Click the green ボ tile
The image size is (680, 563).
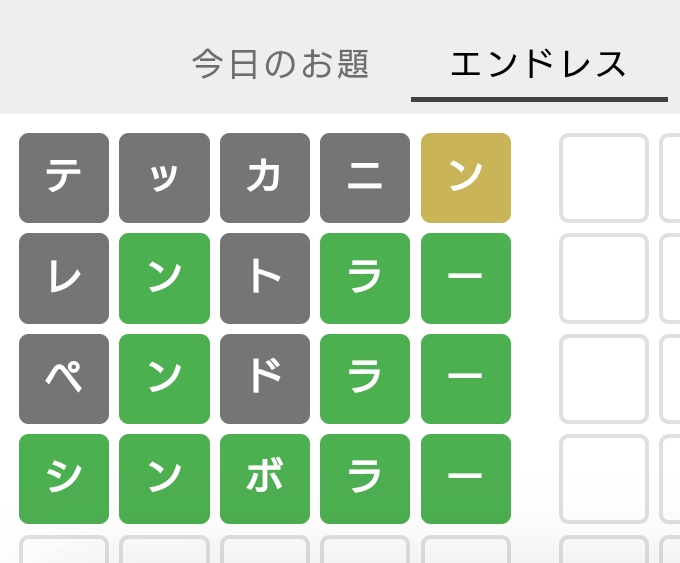[x=265, y=479]
